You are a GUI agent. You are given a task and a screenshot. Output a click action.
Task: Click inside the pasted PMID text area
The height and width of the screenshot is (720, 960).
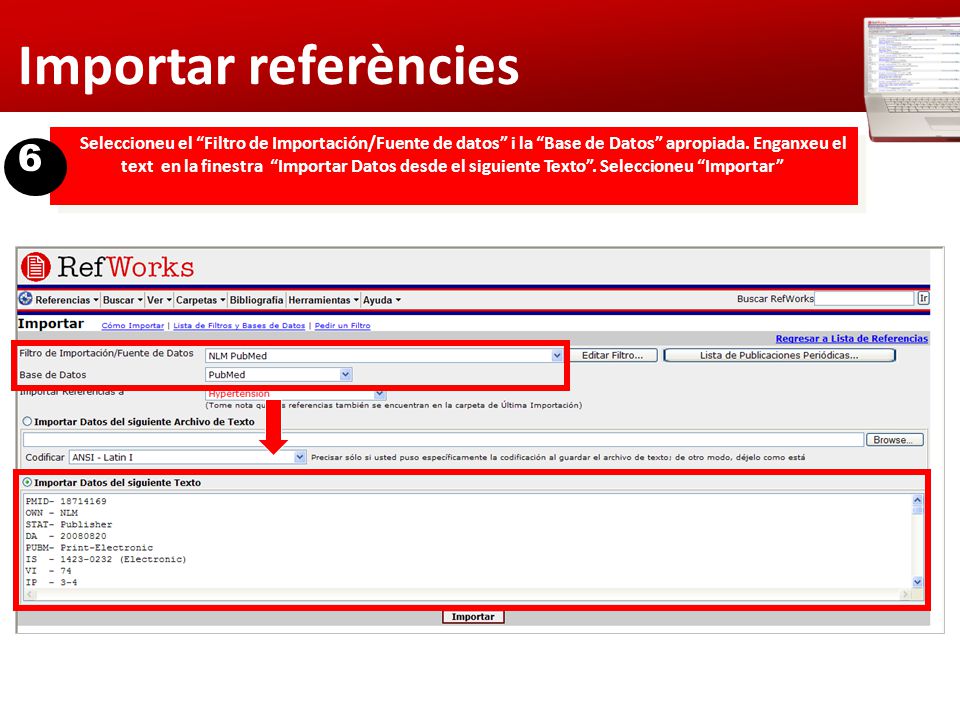[467, 541]
